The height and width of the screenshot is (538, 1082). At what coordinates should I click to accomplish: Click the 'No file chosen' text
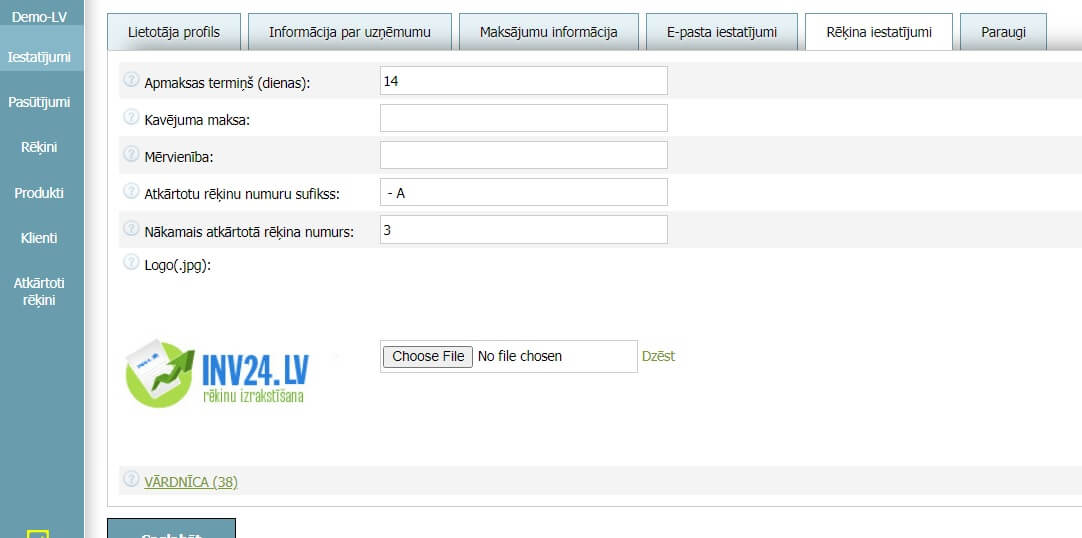[x=520, y=357]
